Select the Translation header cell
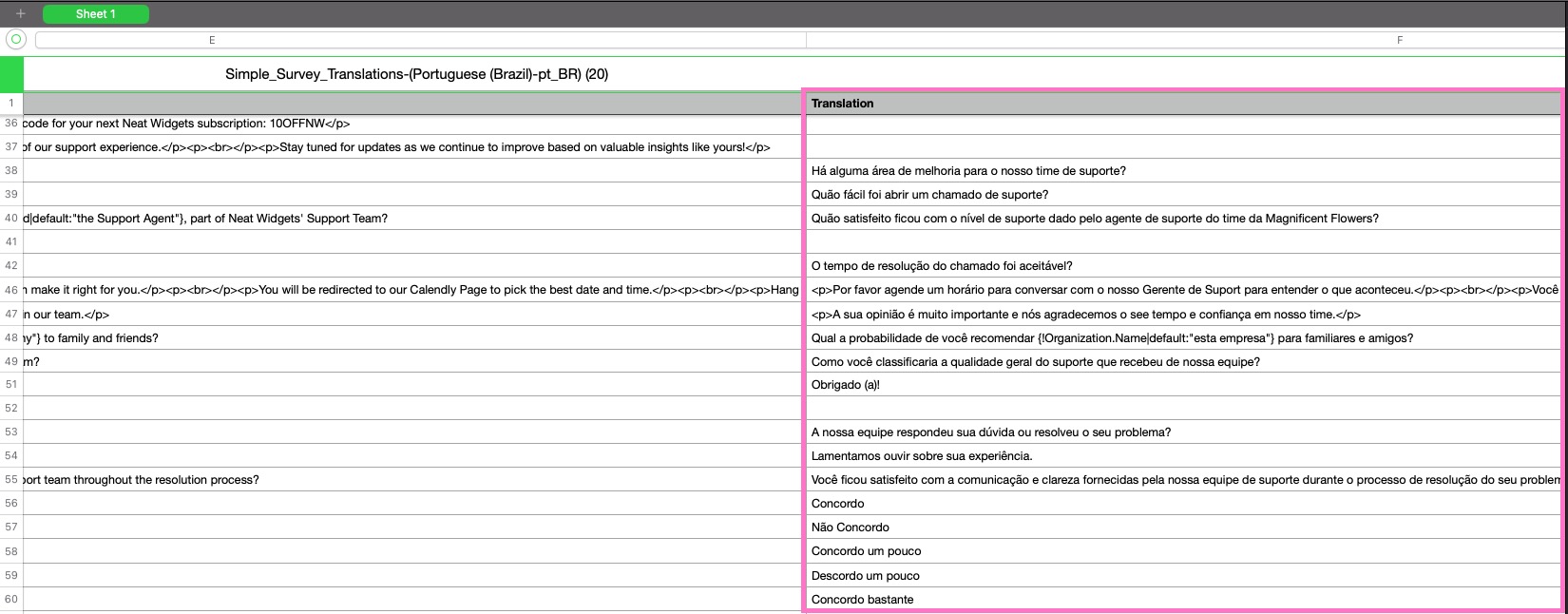 pos(1183,103)
